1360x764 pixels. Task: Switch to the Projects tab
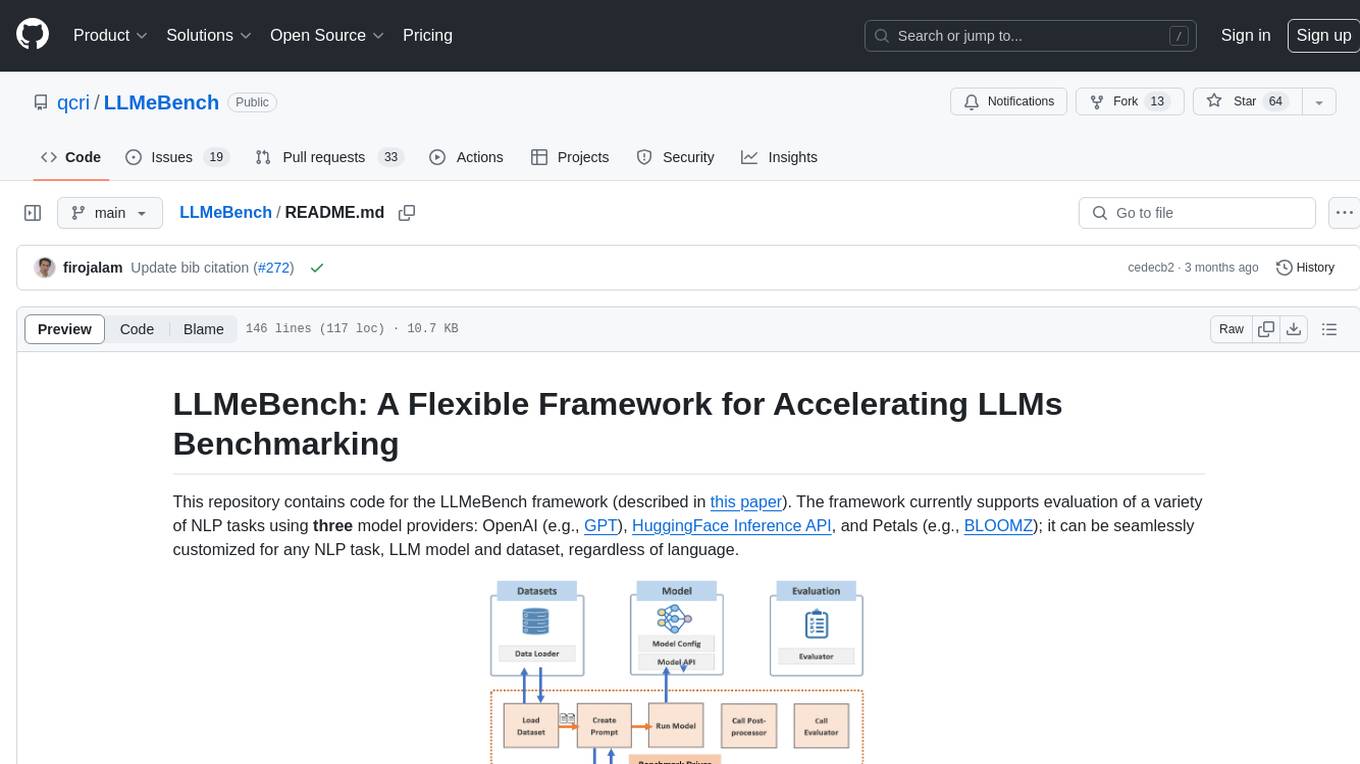pyautogui.click(x=570, y=157)
